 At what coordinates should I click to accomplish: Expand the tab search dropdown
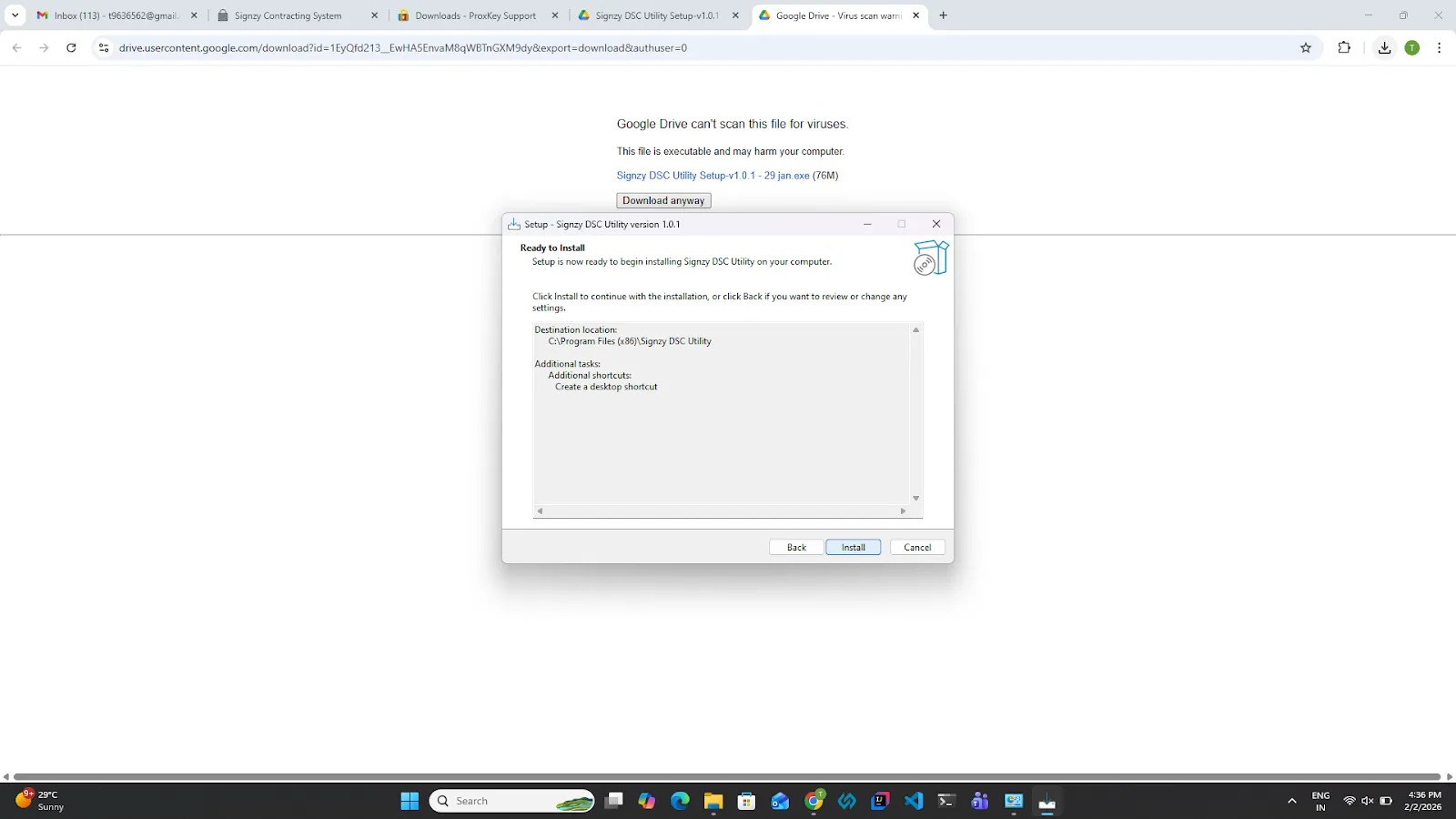tap(15, 15)
